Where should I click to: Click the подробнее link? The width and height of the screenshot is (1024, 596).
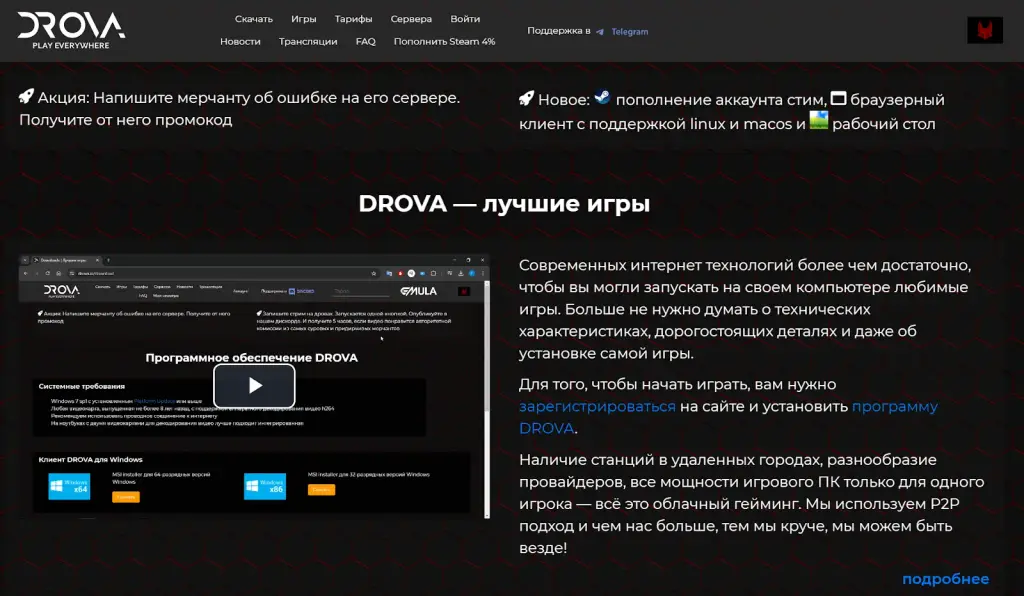coord(945,579)
